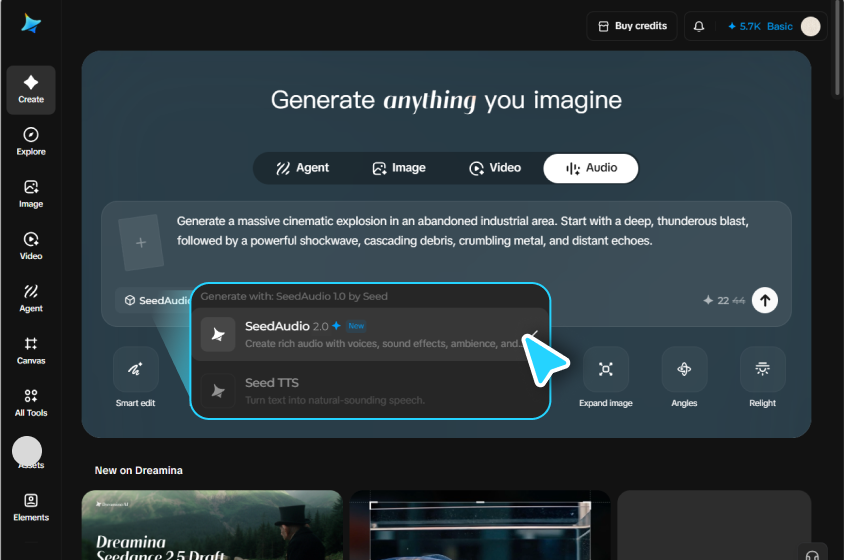This screenshot has height=560, width=844.
Task: Click the SeedAudio 2.0 model icon
Action: (x=218, y=334)
